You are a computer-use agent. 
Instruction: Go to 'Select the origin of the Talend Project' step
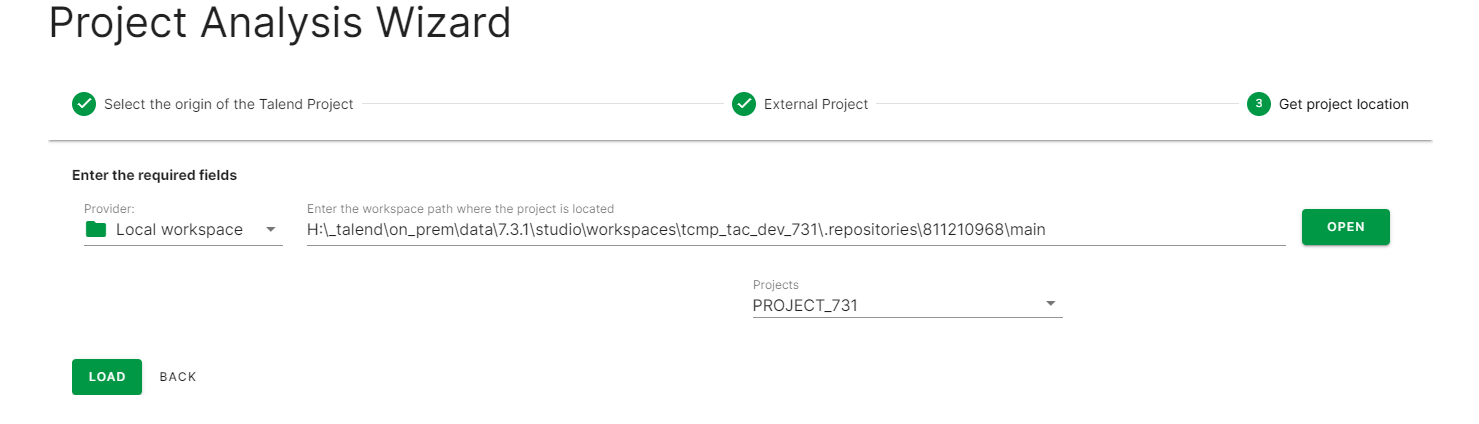228,104
